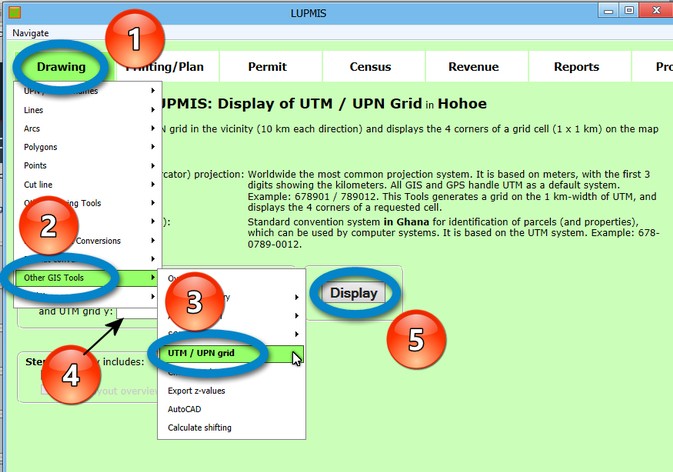This screenshot has height=472, width=673.
Task: Minimize the LUPMIS window
Action: (608, 11)
